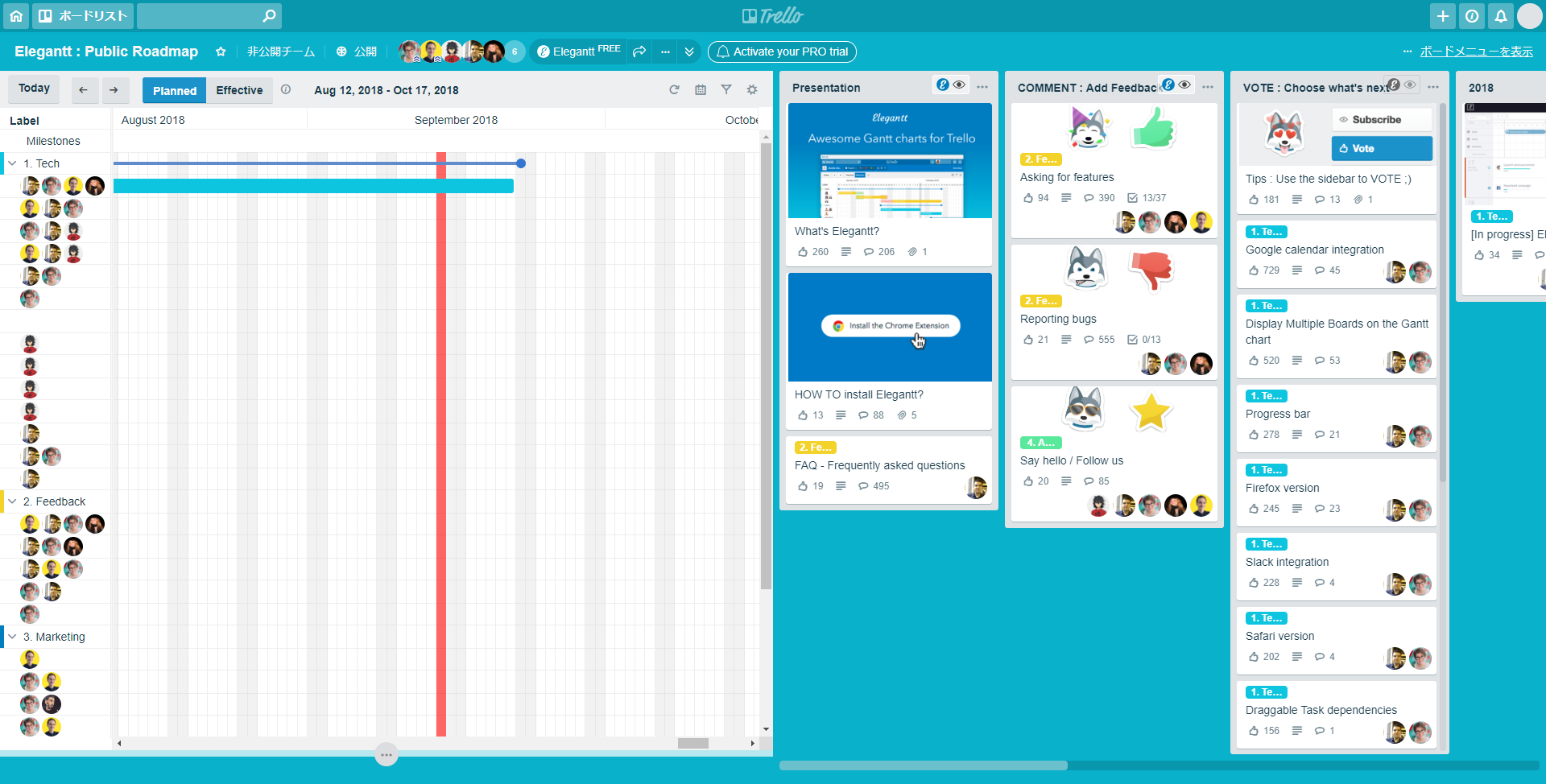
Task: Activate your PRO trial
Action: (782, 52)
